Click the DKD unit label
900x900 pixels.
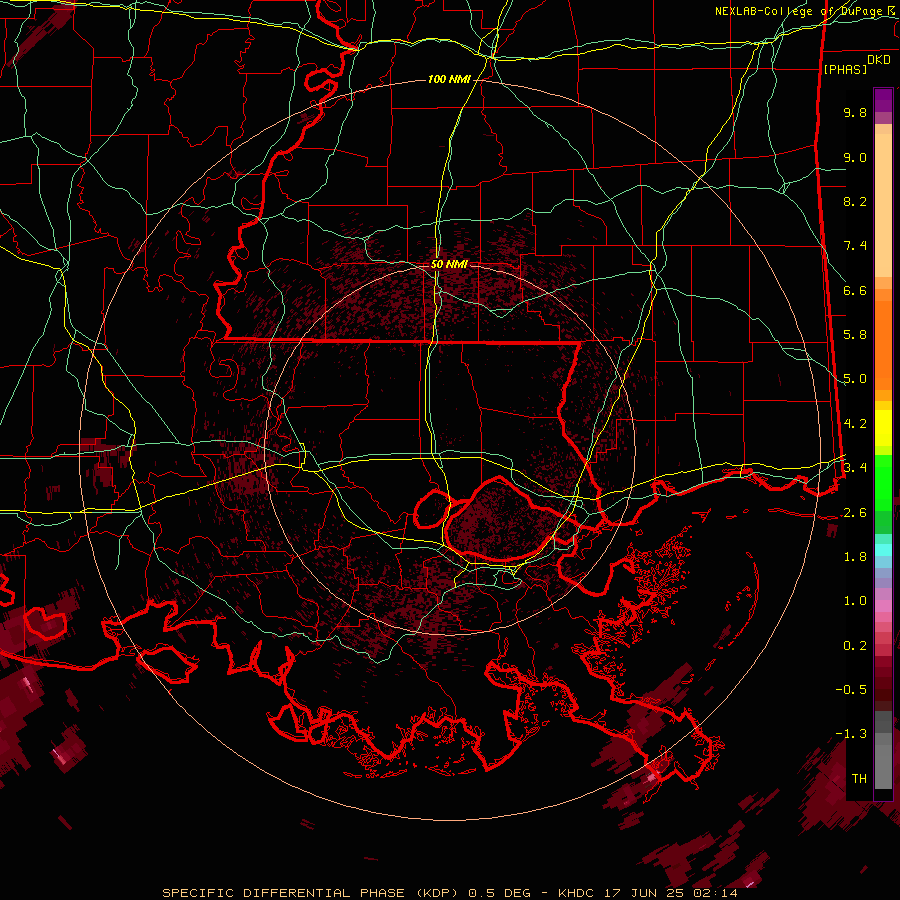pyautogui.click(x=879, y=60)
